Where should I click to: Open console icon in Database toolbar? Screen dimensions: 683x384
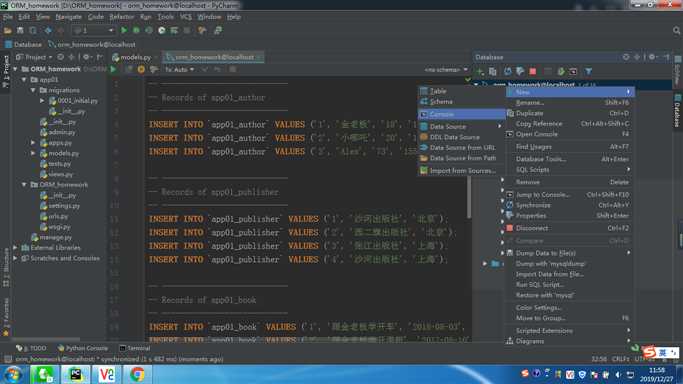click(573, 71)
